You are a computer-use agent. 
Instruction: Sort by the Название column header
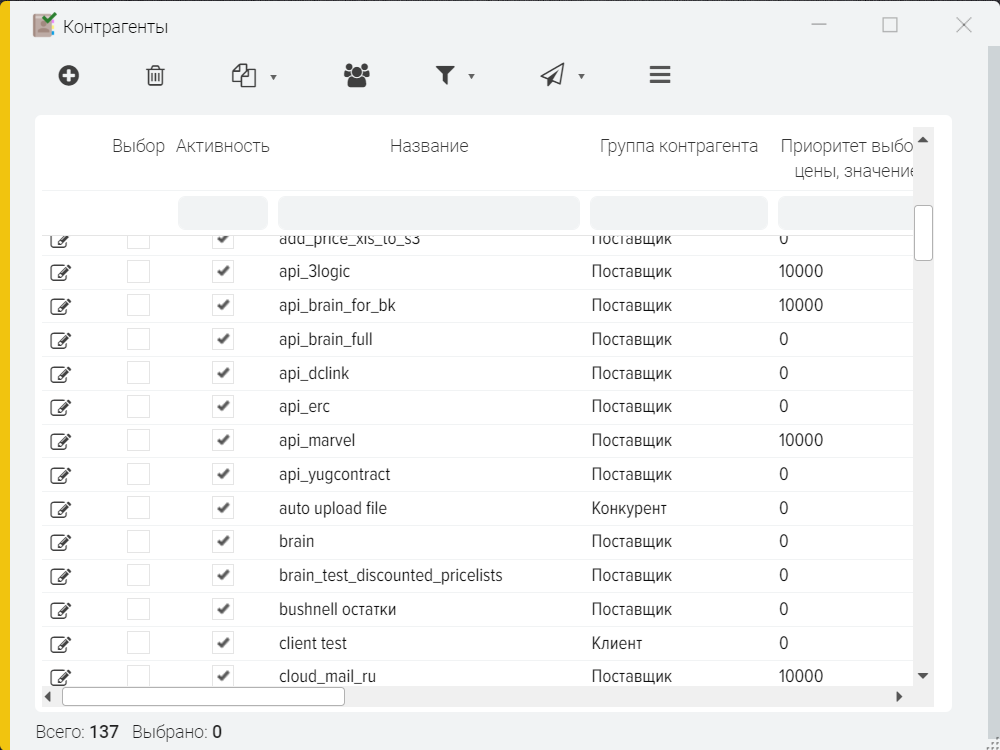point(428,146)
